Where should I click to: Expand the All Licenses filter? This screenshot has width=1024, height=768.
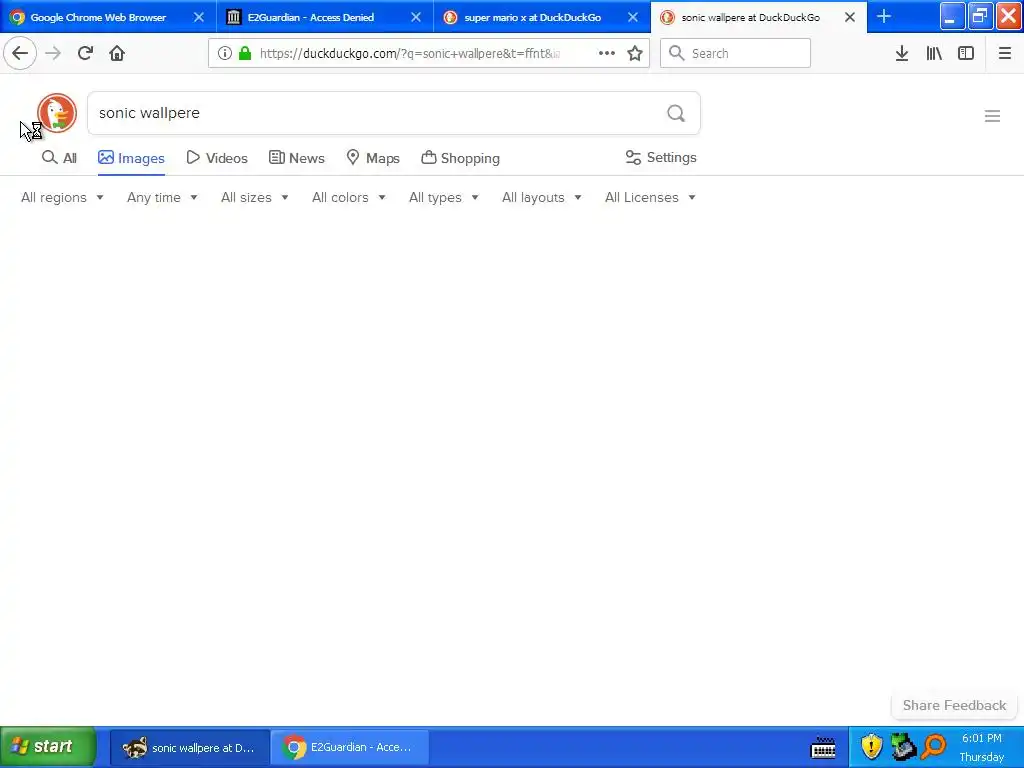click(x=650, y=197)
